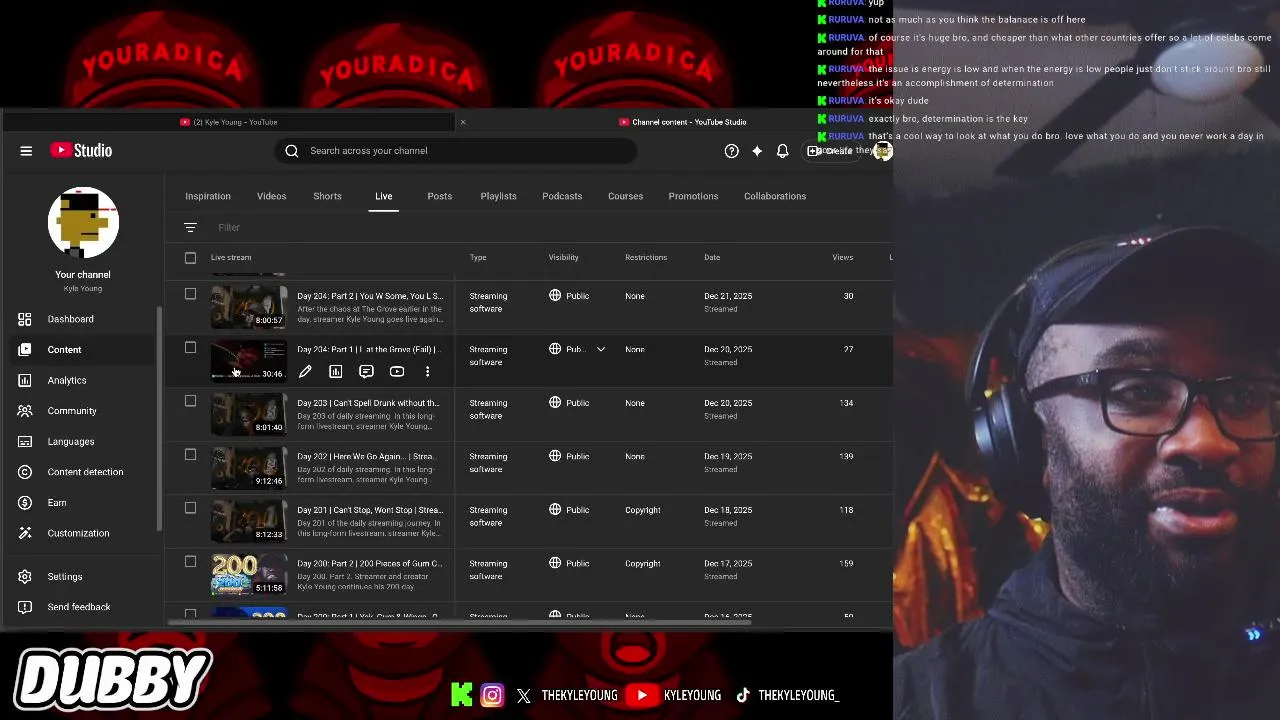
Task: Open the account avatar menu
Action: tap(882, 151)
